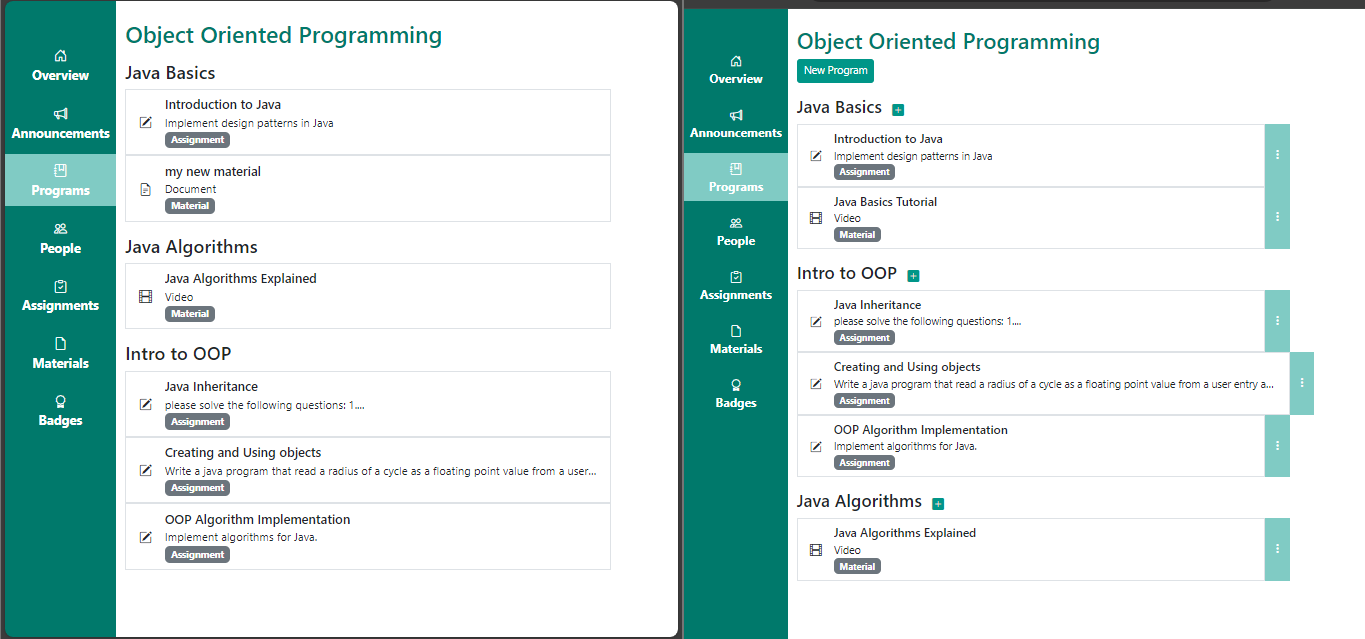Screen dimensions: 1365x639
Task: Open options menu for Java Inheritance row
Action: pos(1277,321)
